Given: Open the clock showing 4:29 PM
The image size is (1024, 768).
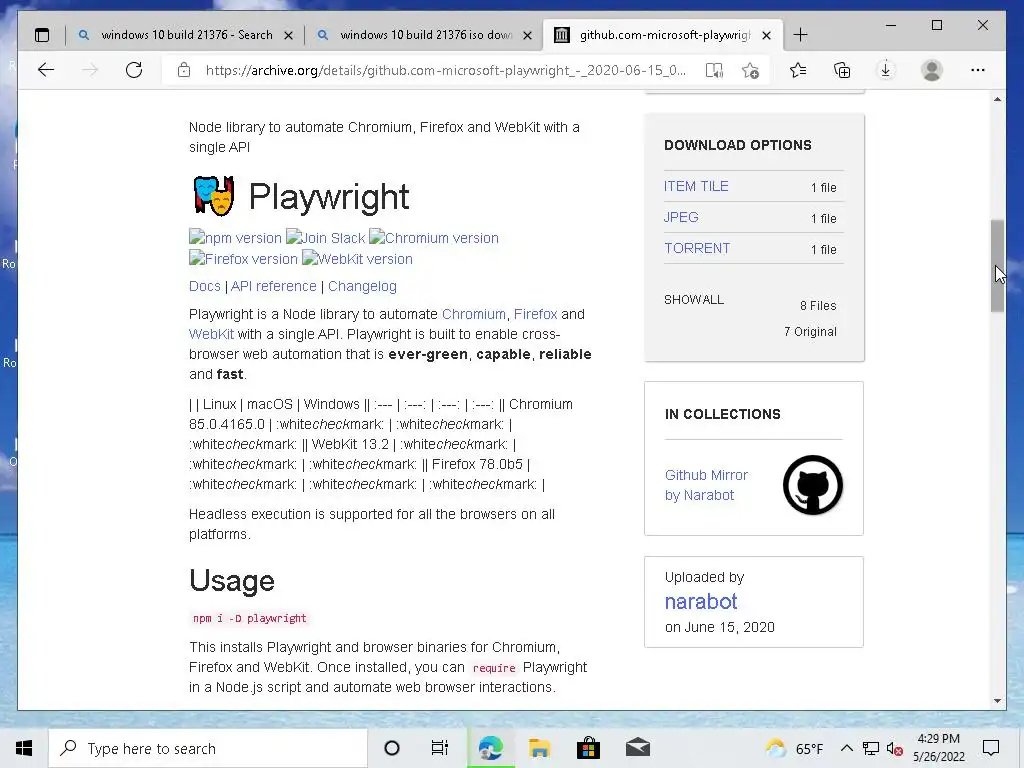Looking at the screenshot, I should tap(938, 748).
